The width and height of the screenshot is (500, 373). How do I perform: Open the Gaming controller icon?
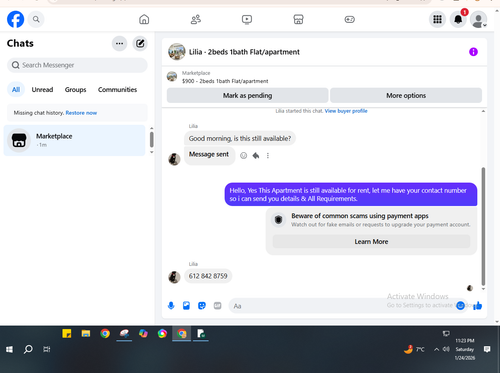(349, 19)
